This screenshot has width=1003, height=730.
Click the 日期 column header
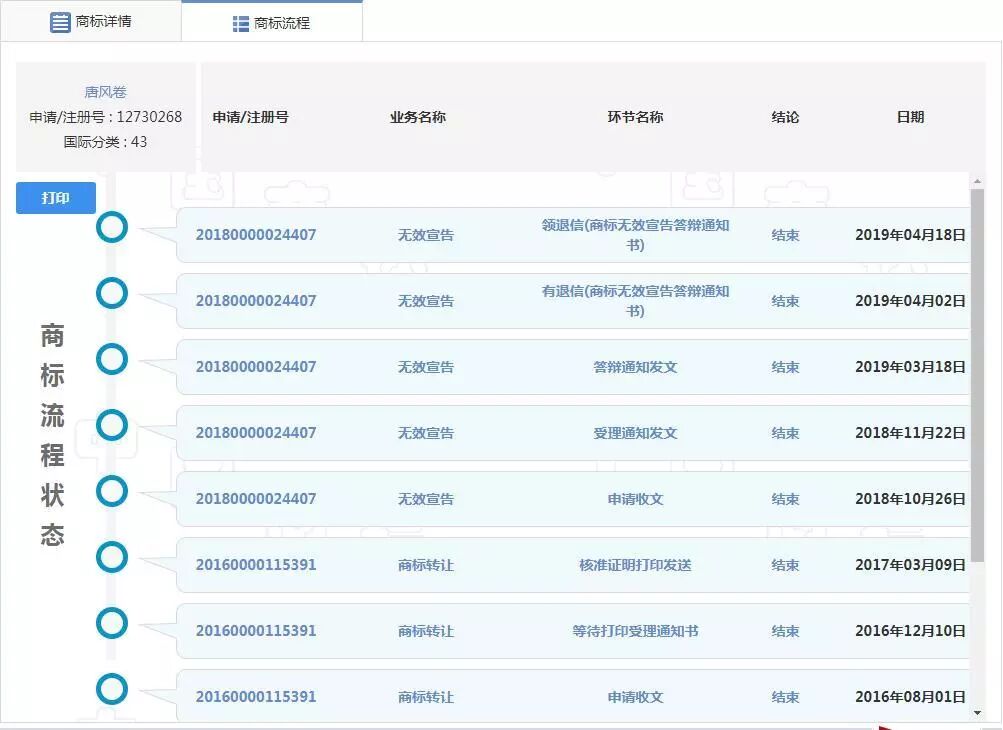click(910, 117)
